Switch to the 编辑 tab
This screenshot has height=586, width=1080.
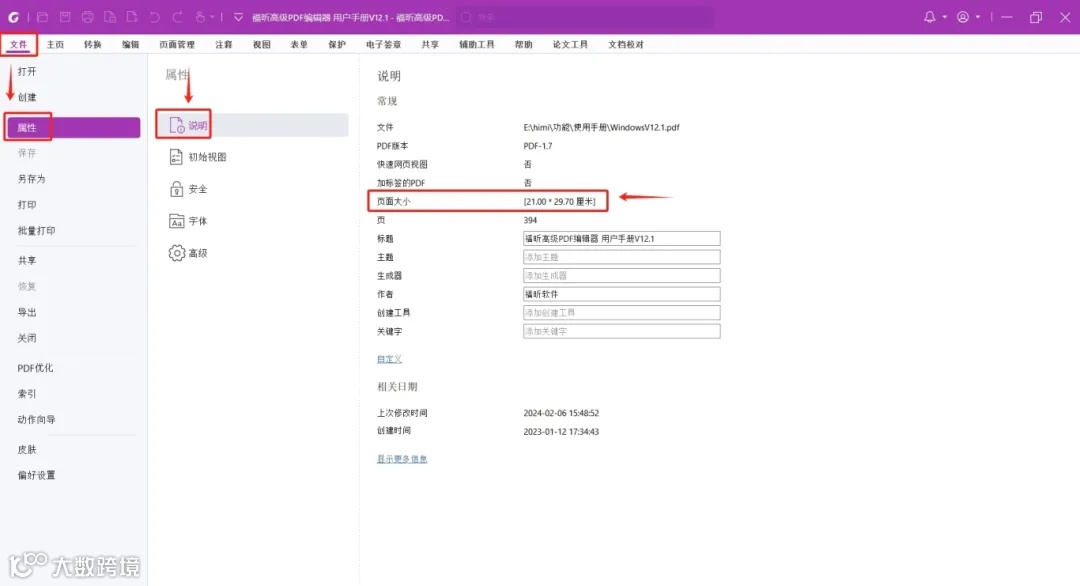(x=130, y=44)
